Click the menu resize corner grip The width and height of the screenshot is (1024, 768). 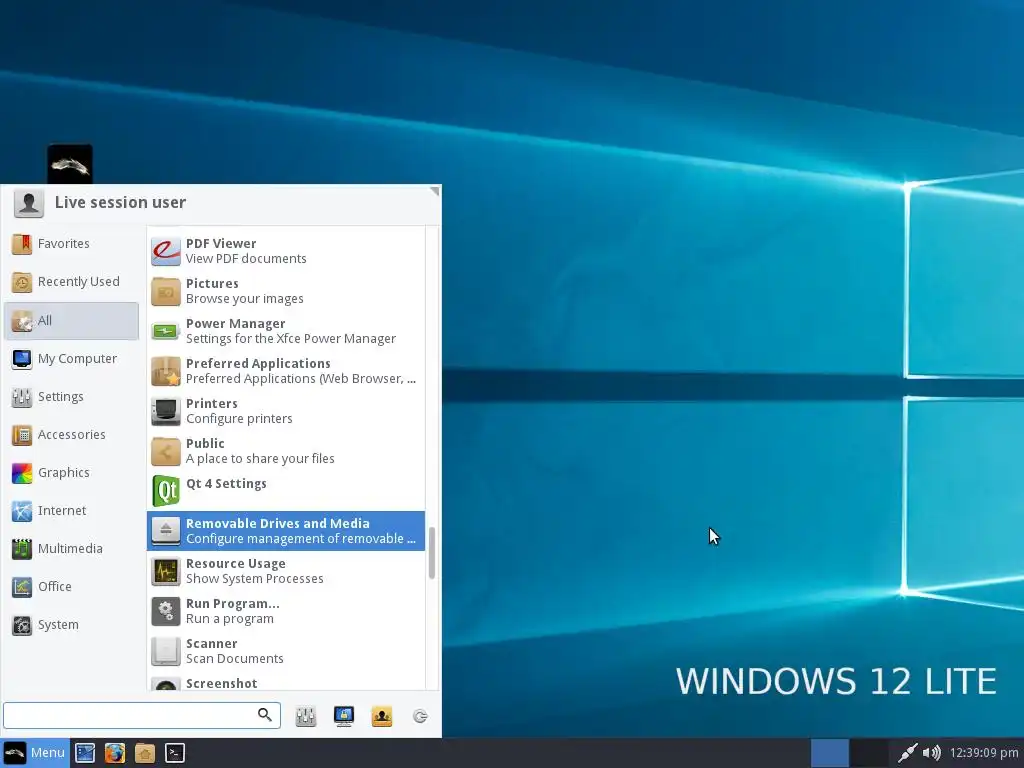click(435, 191)
